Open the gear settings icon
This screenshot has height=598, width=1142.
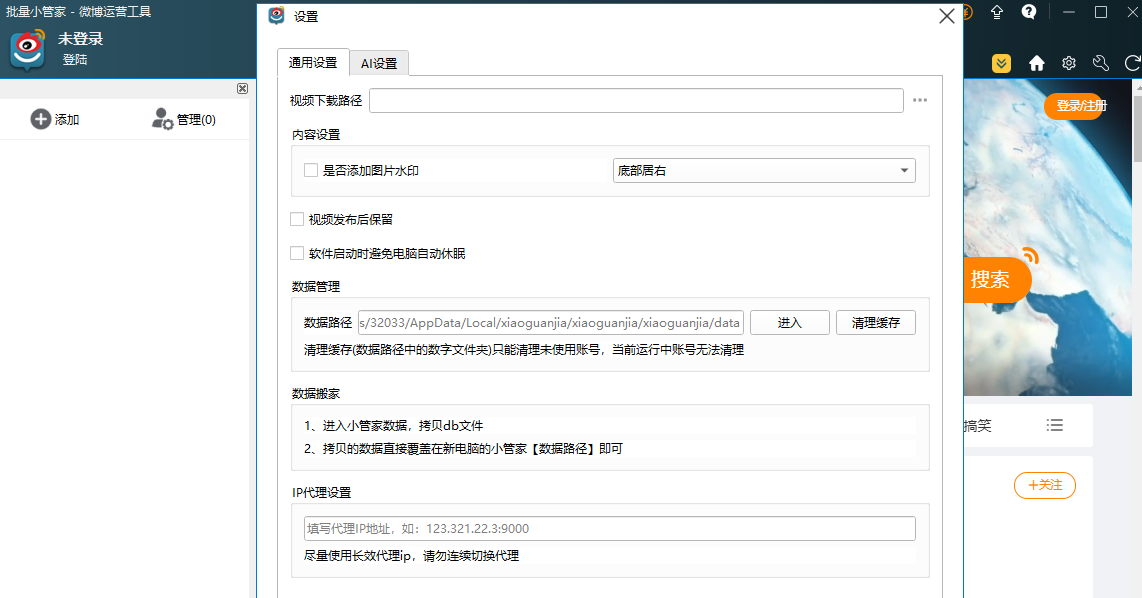point(1069,63)
